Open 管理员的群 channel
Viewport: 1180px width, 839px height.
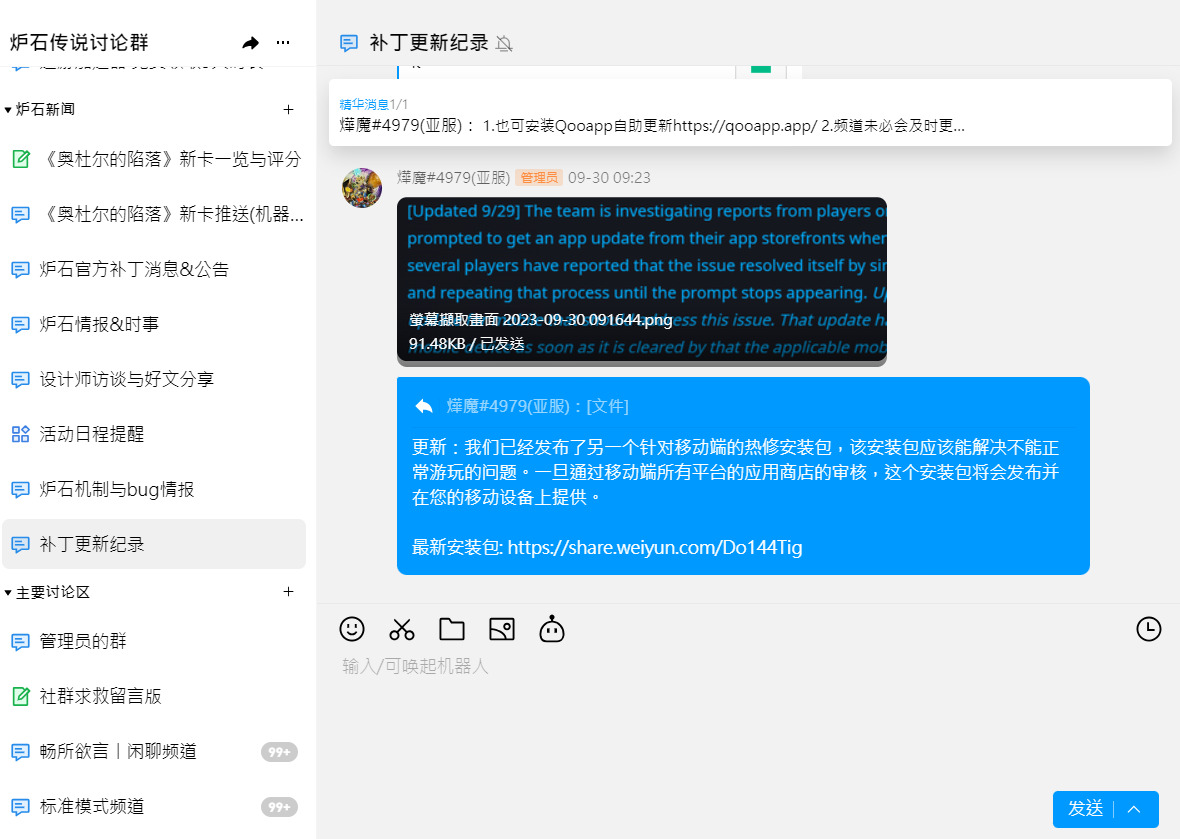point(154,641)
